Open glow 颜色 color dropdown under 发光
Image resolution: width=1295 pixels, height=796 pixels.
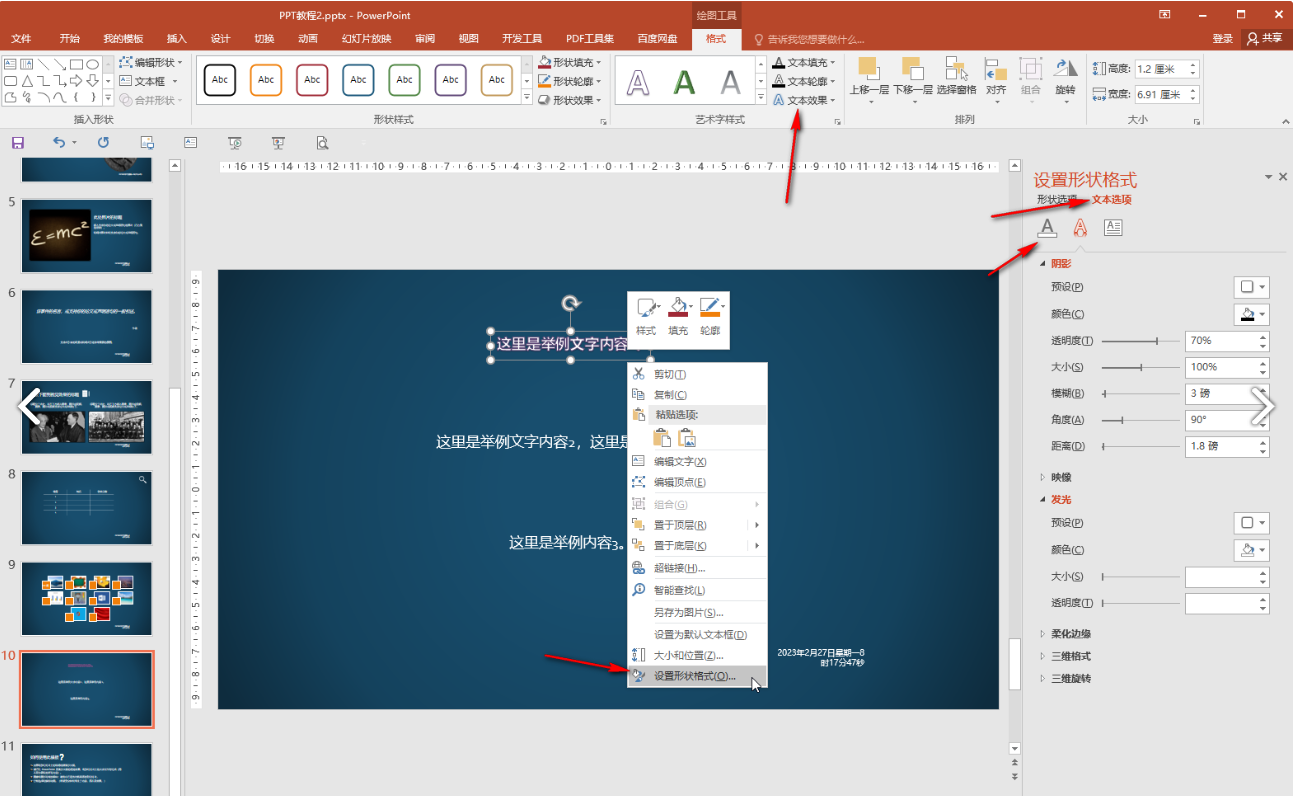[1253, 550]
